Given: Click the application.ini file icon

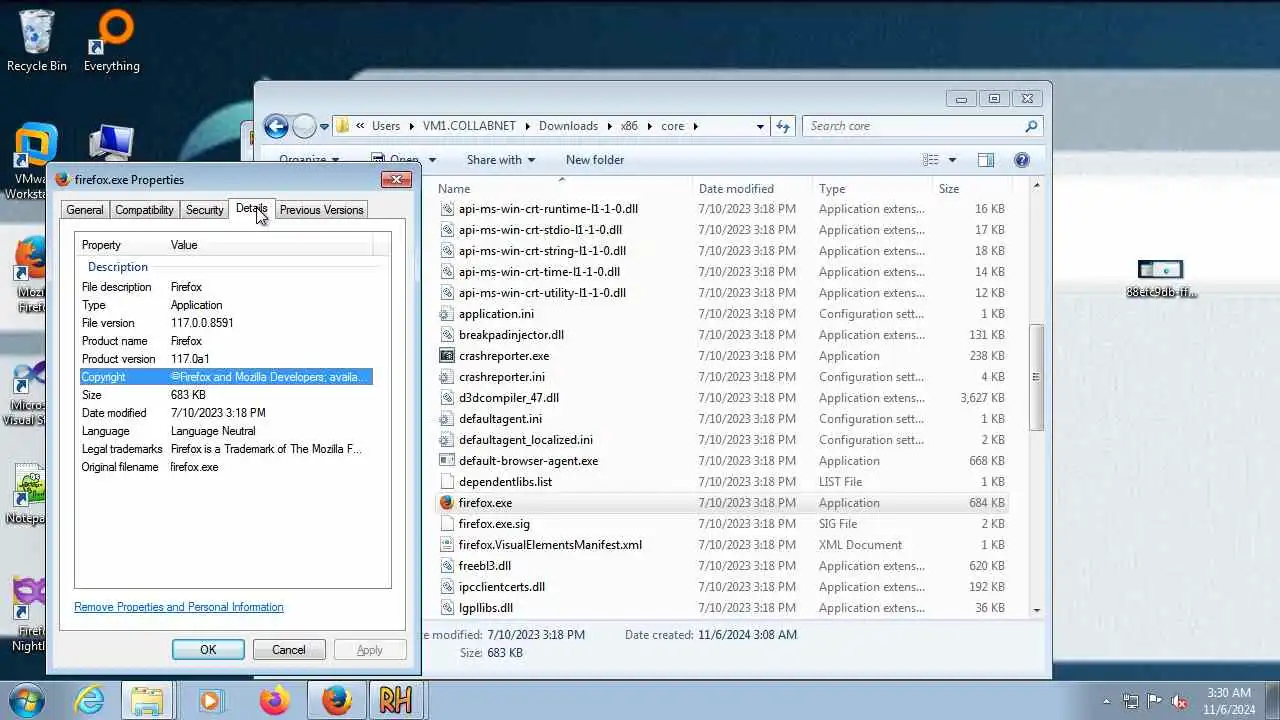Looking at the screenshot, I should [x=447, y=314].
